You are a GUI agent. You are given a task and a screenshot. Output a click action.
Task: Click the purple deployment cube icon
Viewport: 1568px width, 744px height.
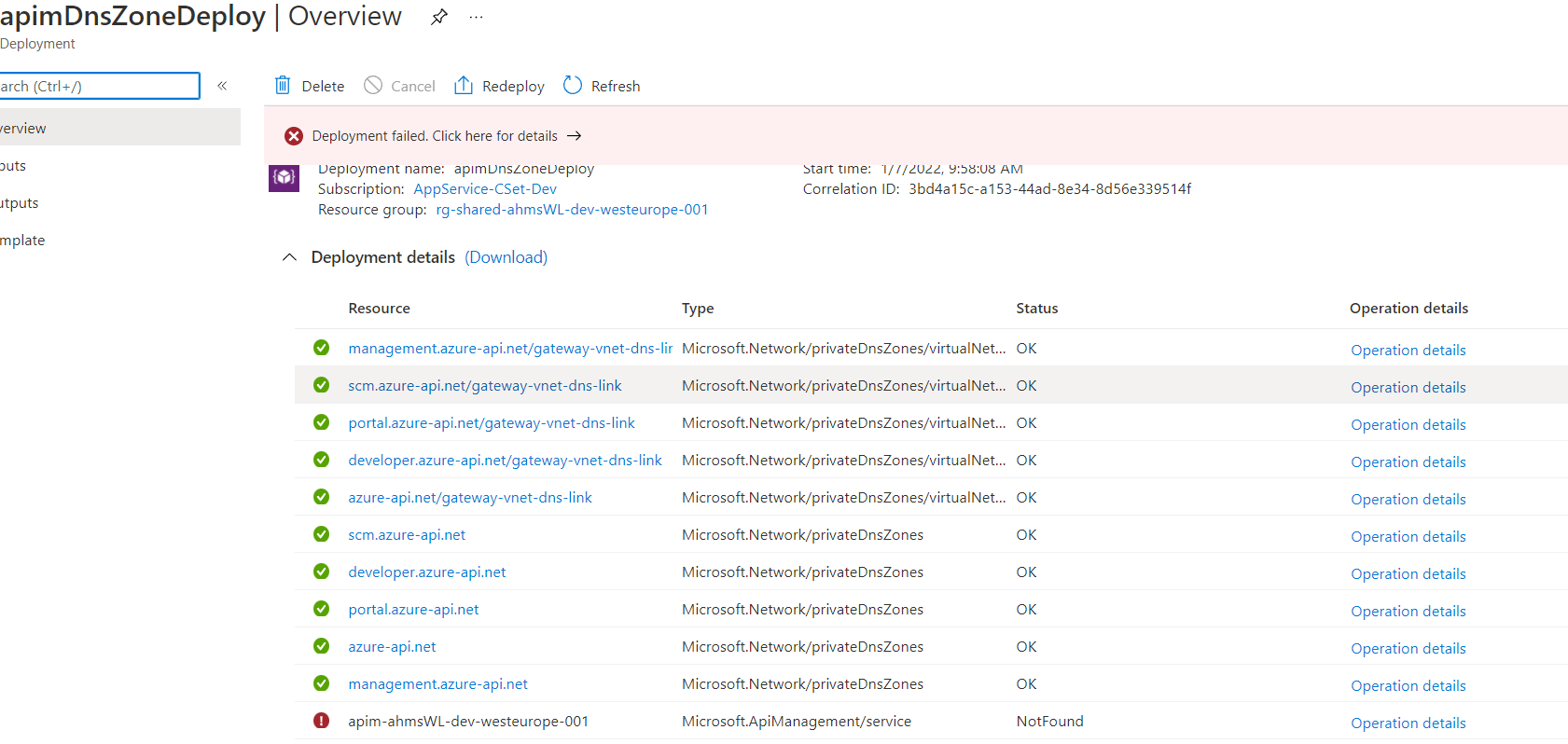coord(284,177)
